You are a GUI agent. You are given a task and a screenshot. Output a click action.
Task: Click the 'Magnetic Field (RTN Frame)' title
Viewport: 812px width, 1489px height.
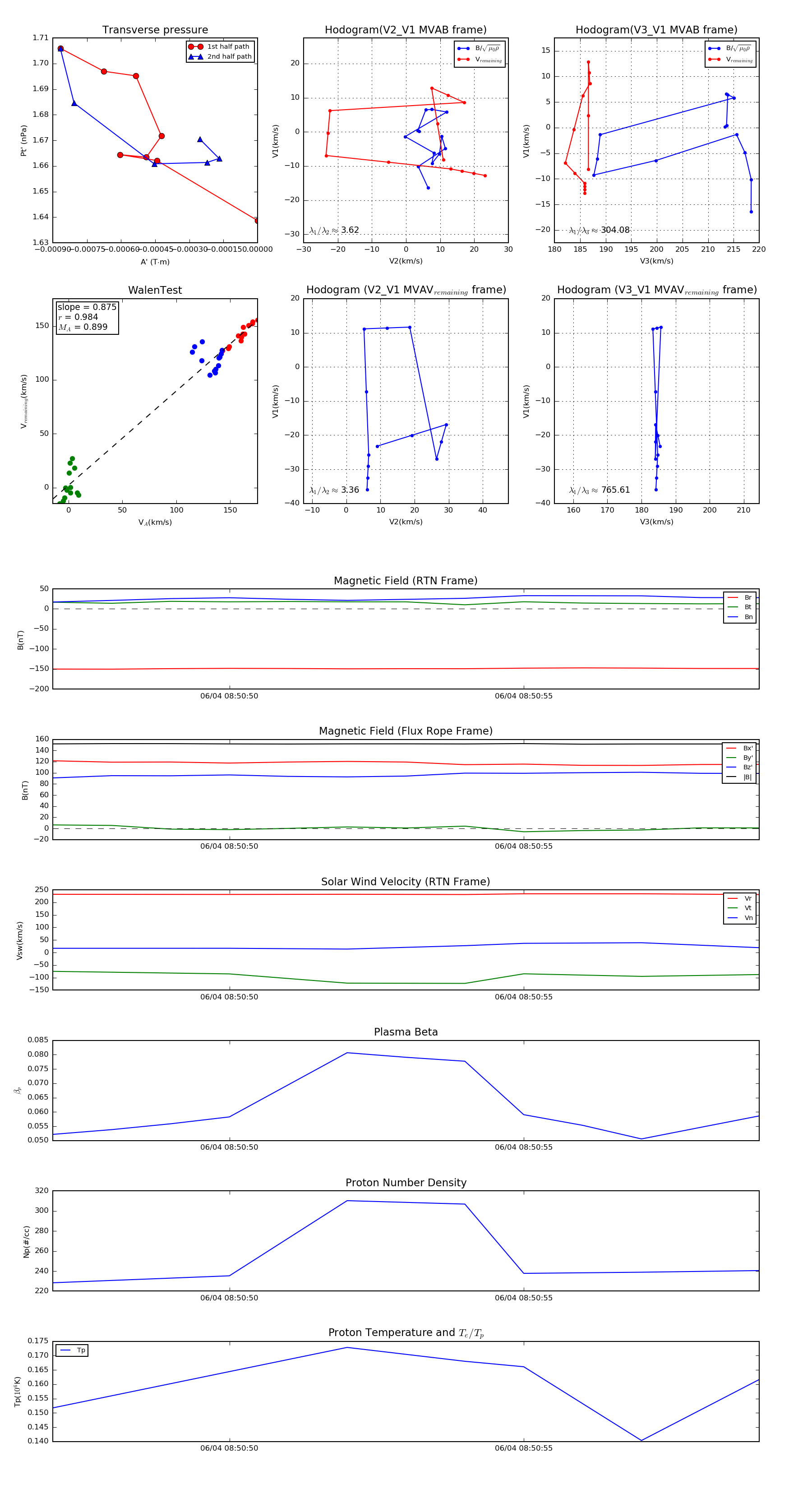tap(406, 581)
